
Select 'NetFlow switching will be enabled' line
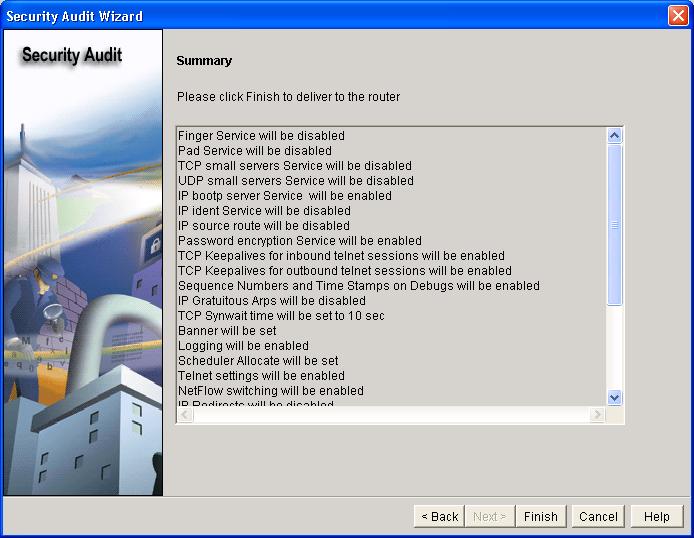point(270,391)
